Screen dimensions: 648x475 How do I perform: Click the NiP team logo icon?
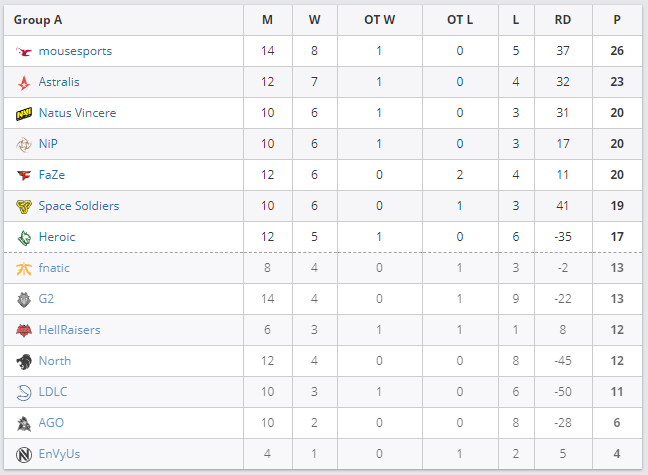(x=24, y=144)
